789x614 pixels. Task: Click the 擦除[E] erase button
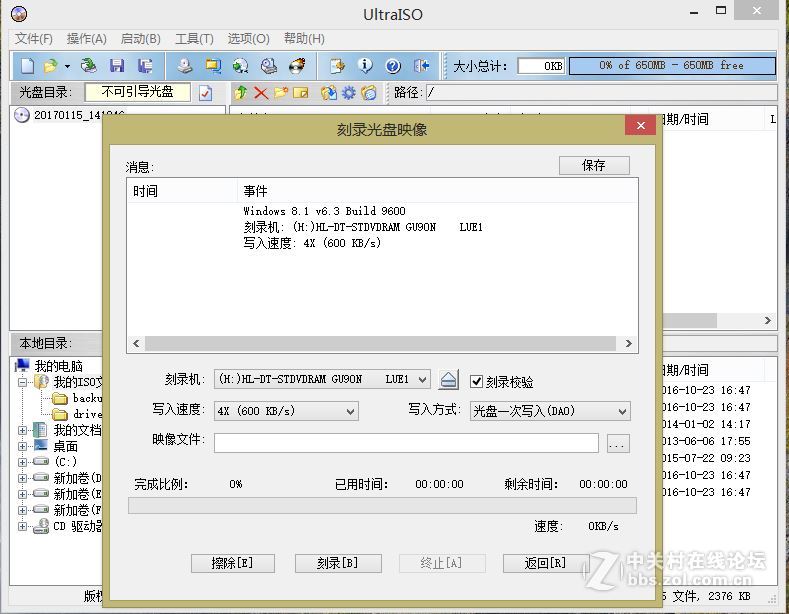(232, 563)
